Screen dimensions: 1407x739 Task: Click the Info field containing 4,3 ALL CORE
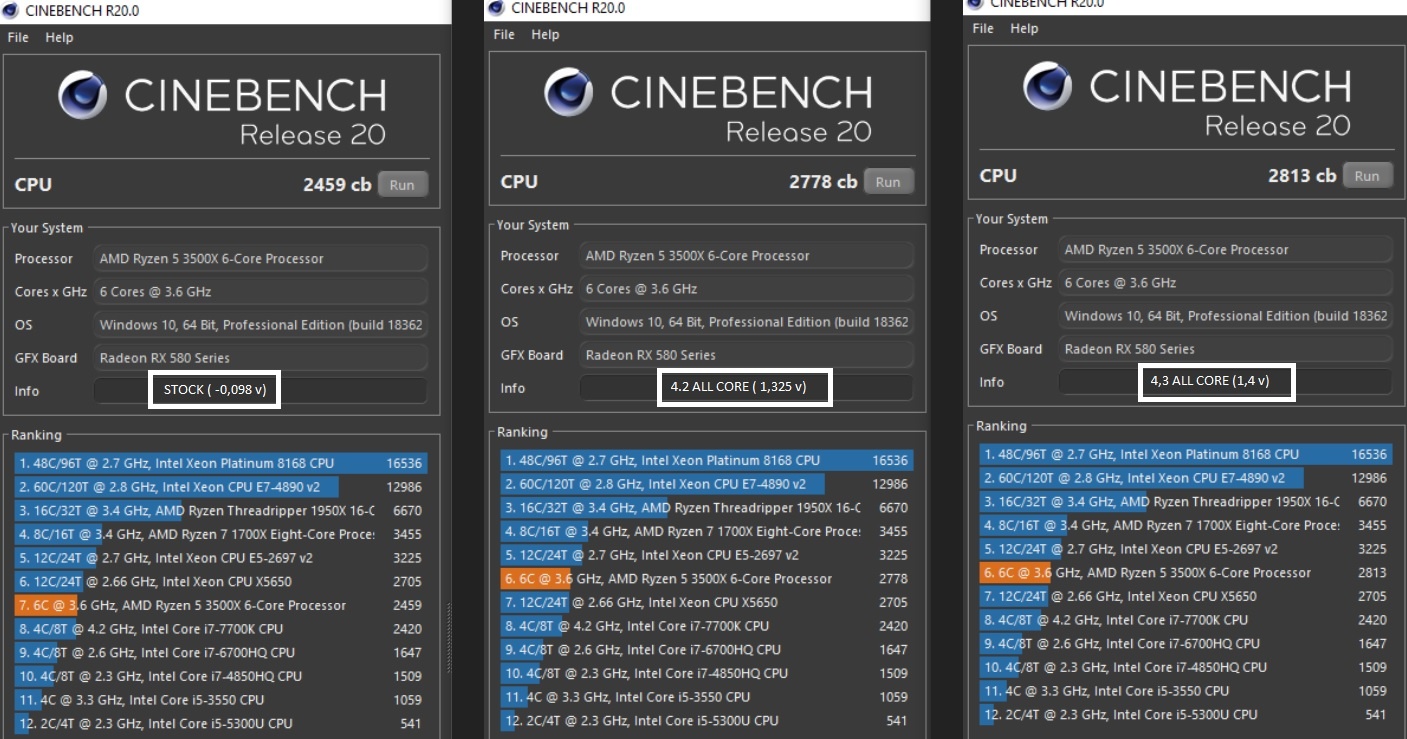[x=1225, y=381]
